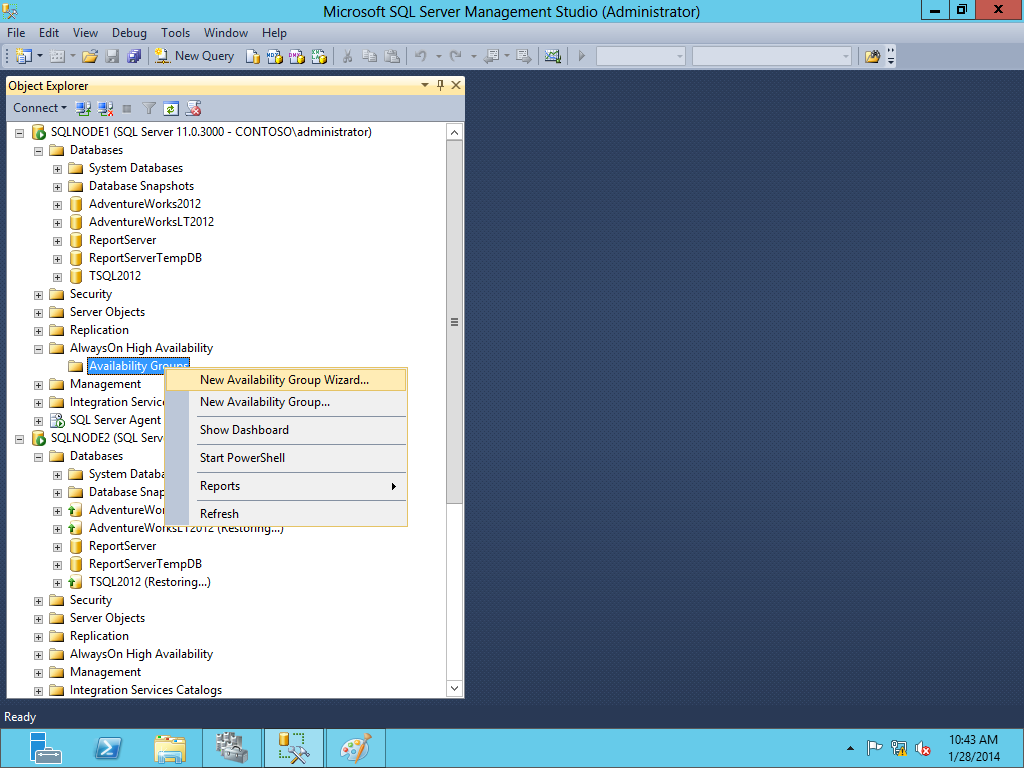Select Start PowerShell from context menu

tap(286, 458)
